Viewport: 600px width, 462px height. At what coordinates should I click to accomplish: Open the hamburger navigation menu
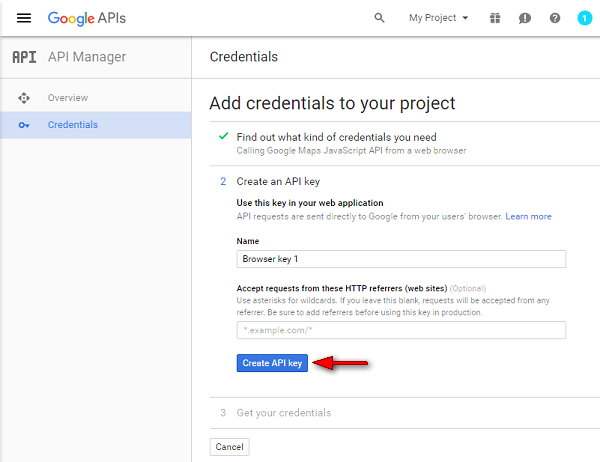[24, 18]
